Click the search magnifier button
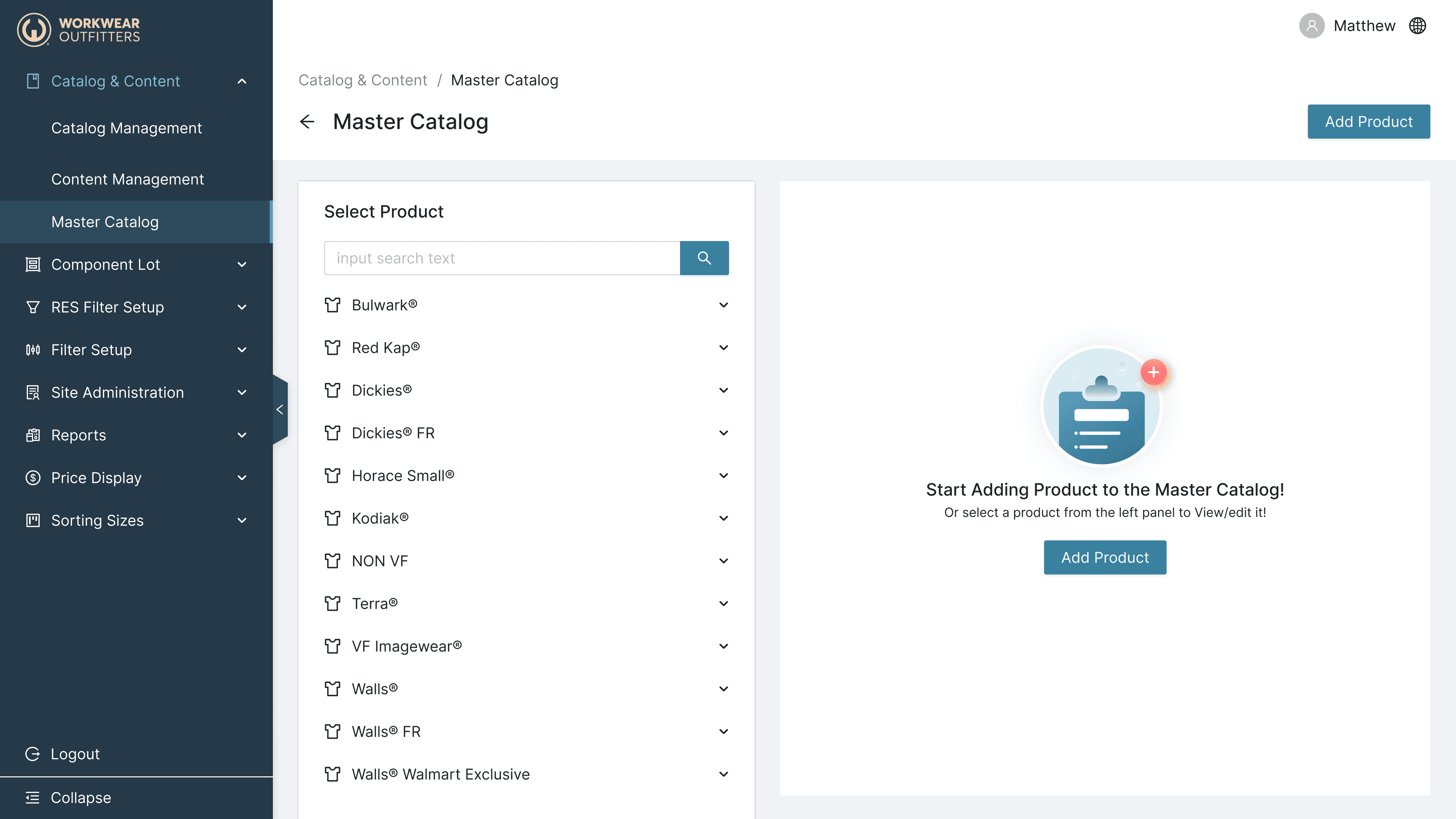 point(704,258)
